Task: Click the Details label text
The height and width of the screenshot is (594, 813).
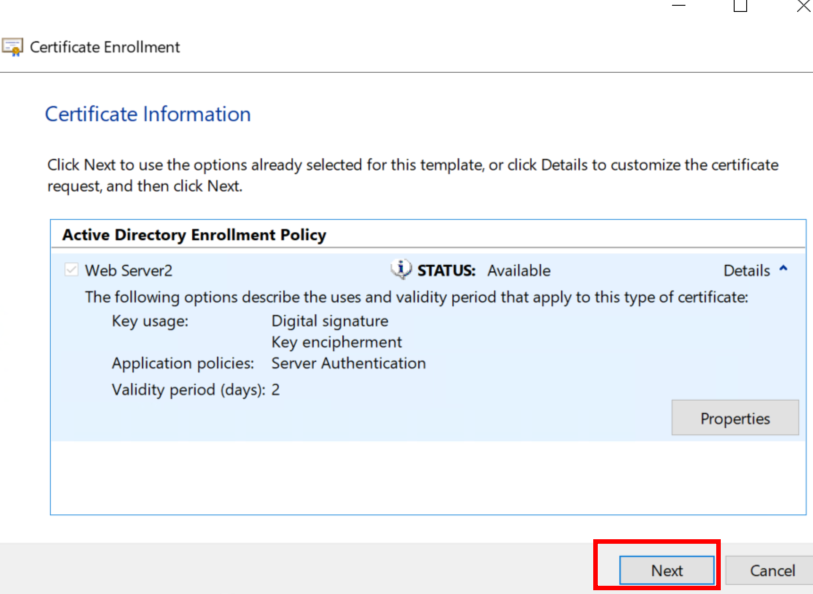Action: point(746,271)
